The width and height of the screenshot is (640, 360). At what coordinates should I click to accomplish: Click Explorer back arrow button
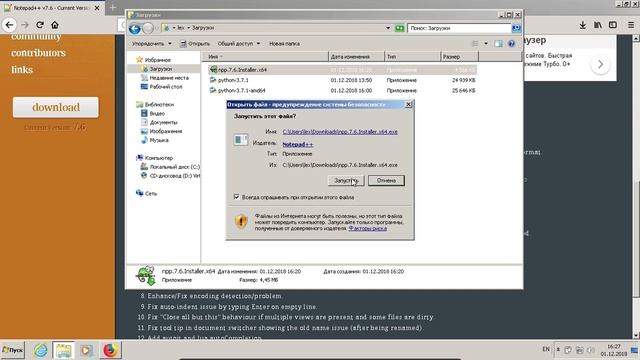135,28
